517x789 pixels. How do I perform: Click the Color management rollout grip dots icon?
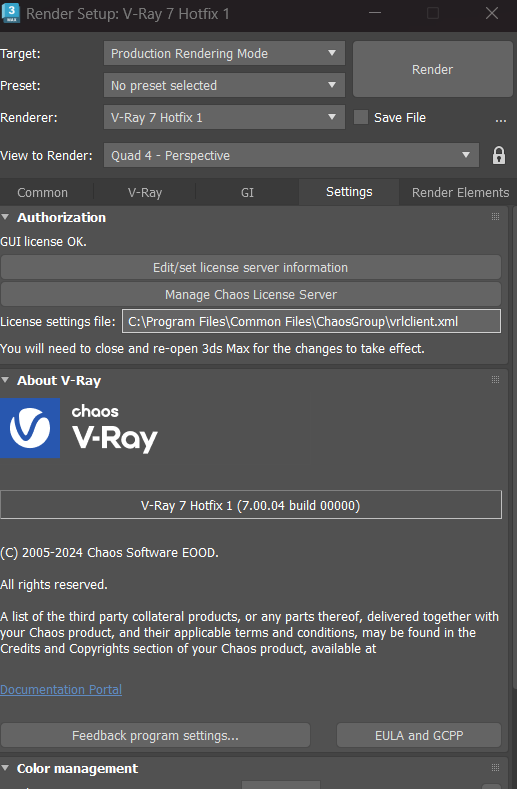495,767
